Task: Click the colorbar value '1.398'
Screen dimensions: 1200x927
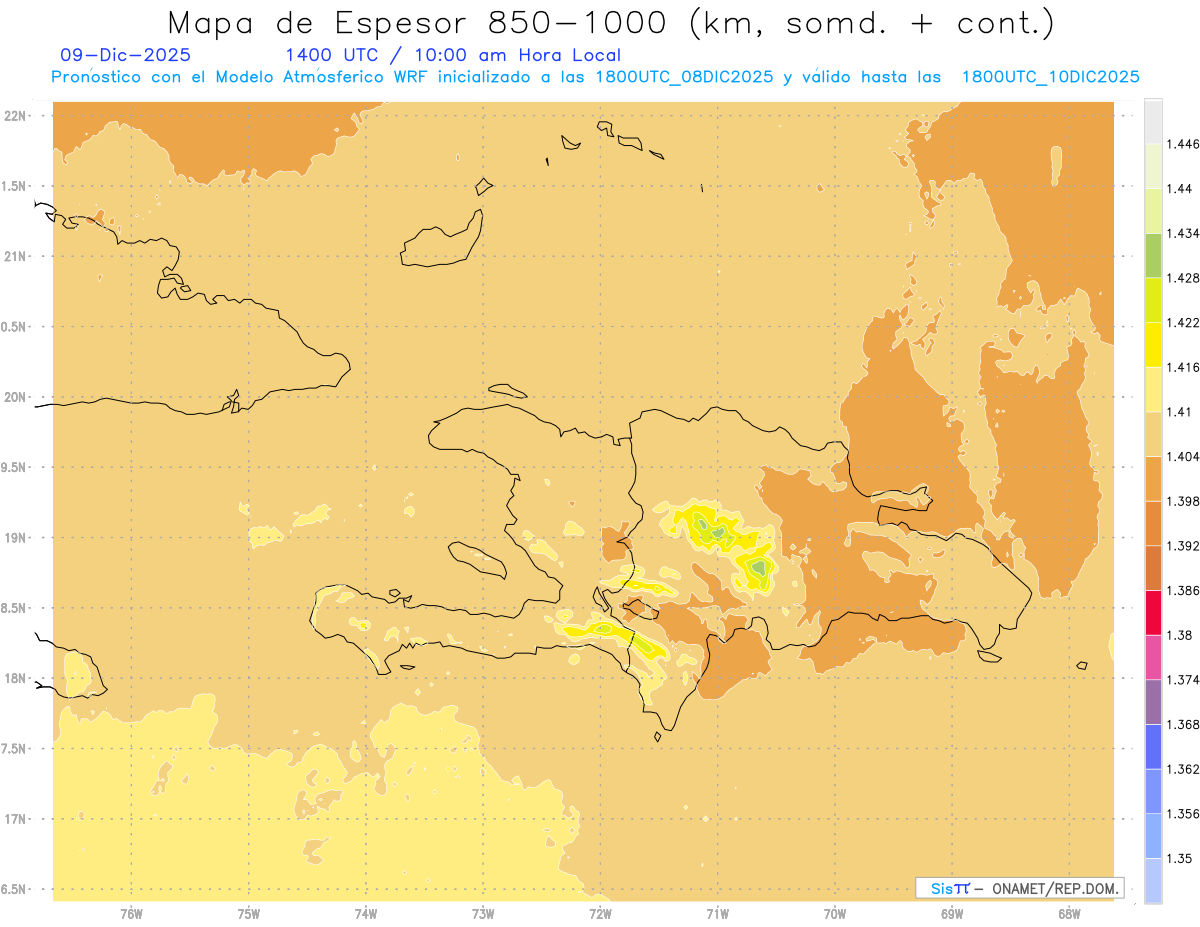Action: 1183,501
